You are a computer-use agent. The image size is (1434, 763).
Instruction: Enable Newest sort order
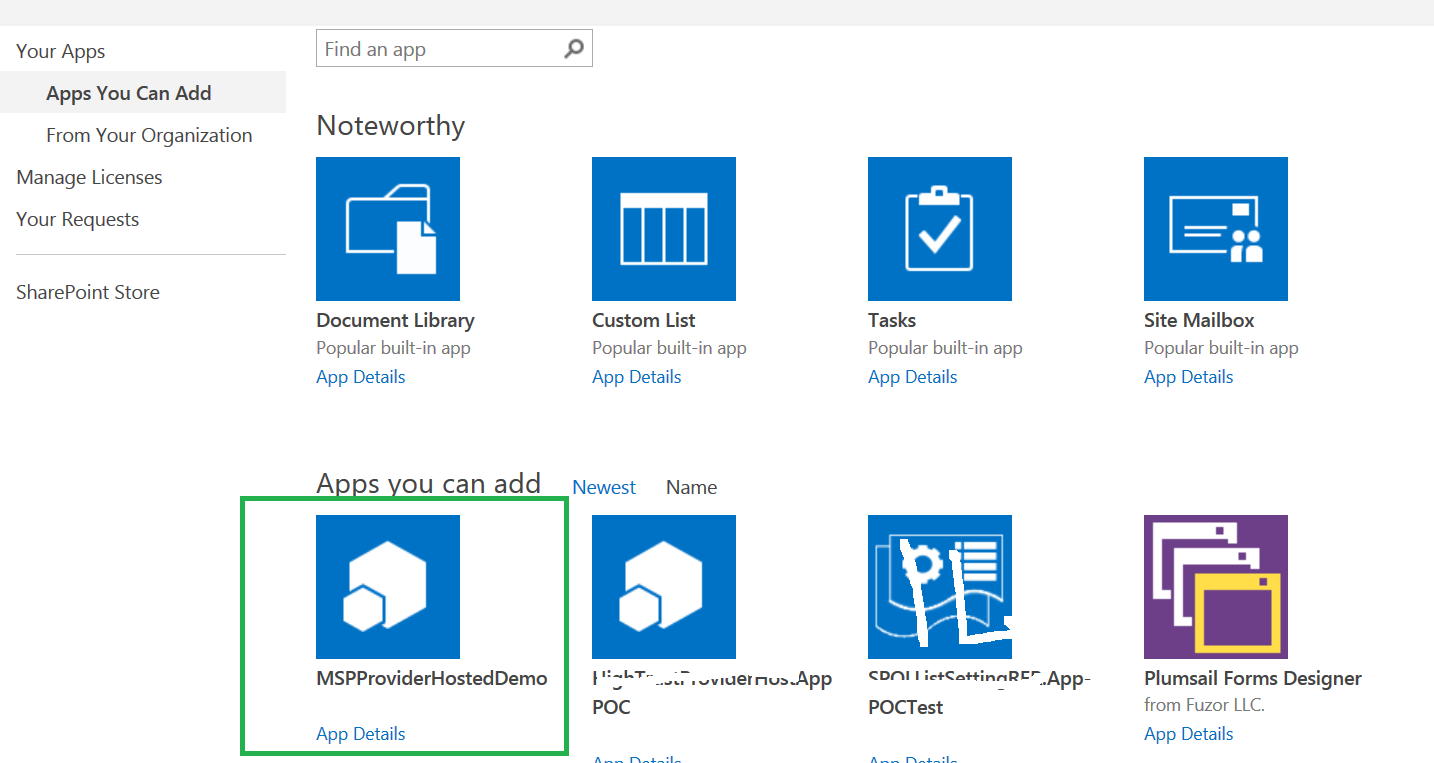coord(604,487)
